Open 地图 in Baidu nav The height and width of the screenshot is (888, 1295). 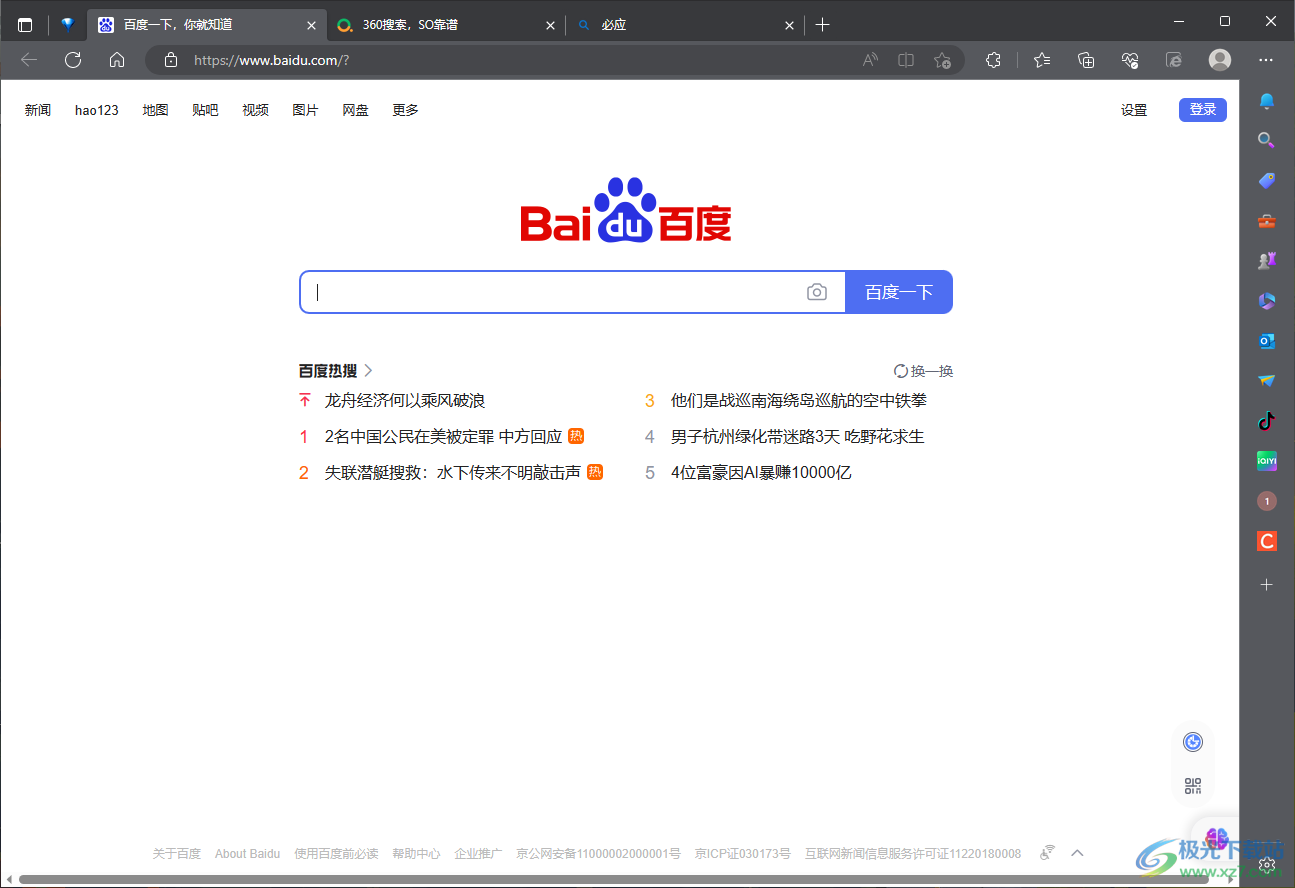click(x=155, y=110)
